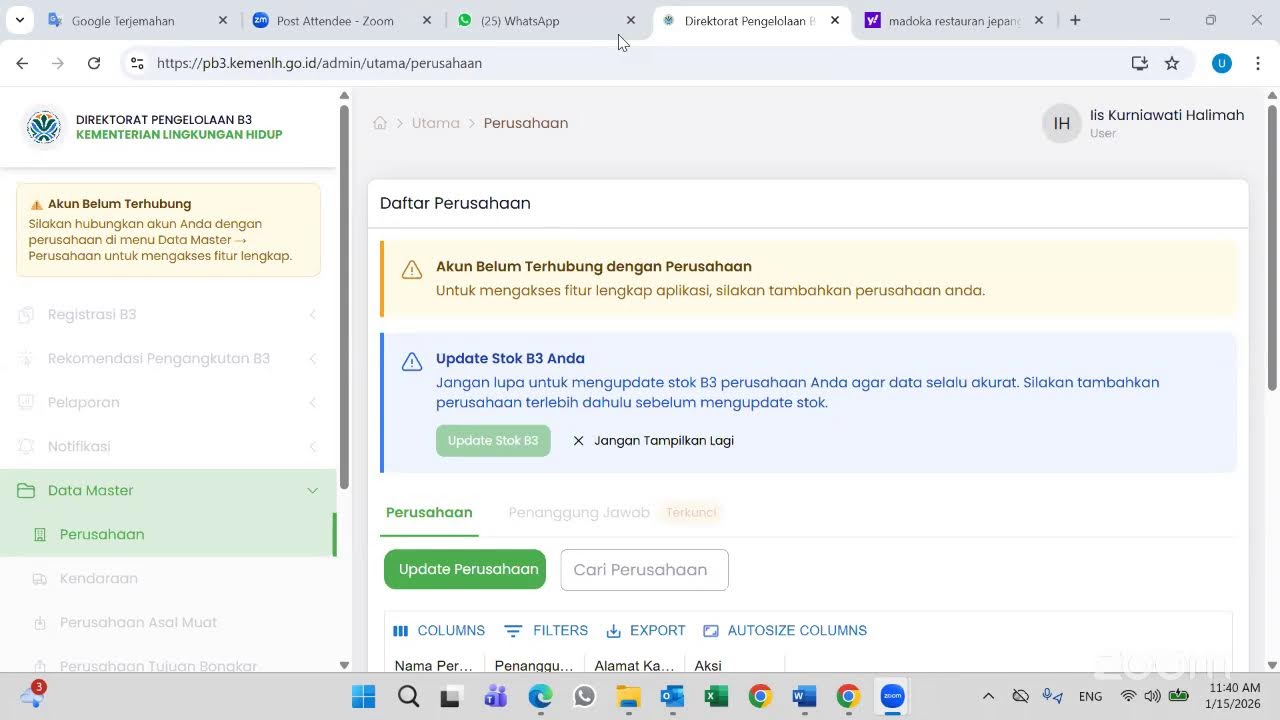This screenshot has width=1280, height=720.
Task: Switch to the madoka restauran tab
Action: point(955,20)
